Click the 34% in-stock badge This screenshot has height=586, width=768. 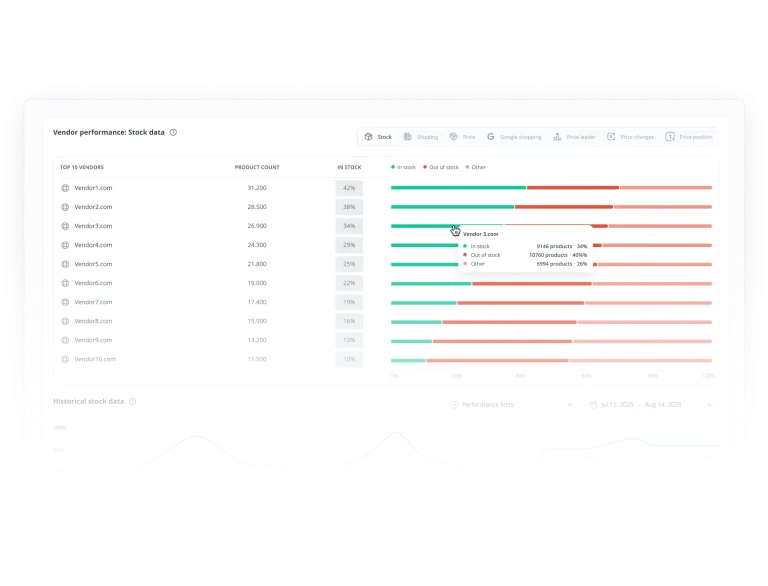pyautogui.click(x=349, y=226)
